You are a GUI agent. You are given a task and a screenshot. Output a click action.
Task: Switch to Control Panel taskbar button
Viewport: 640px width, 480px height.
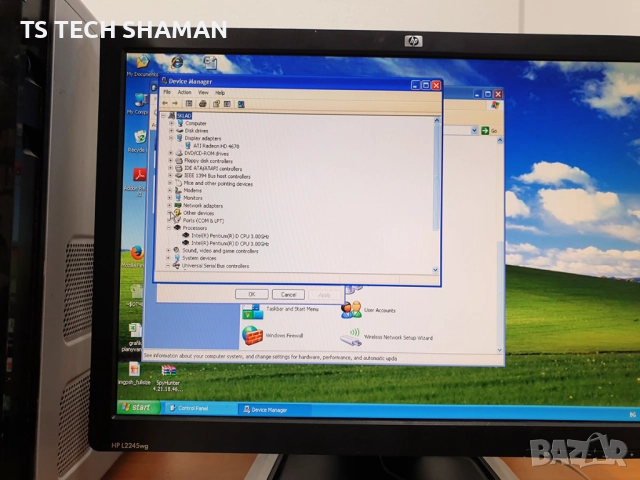coord(198,408)
